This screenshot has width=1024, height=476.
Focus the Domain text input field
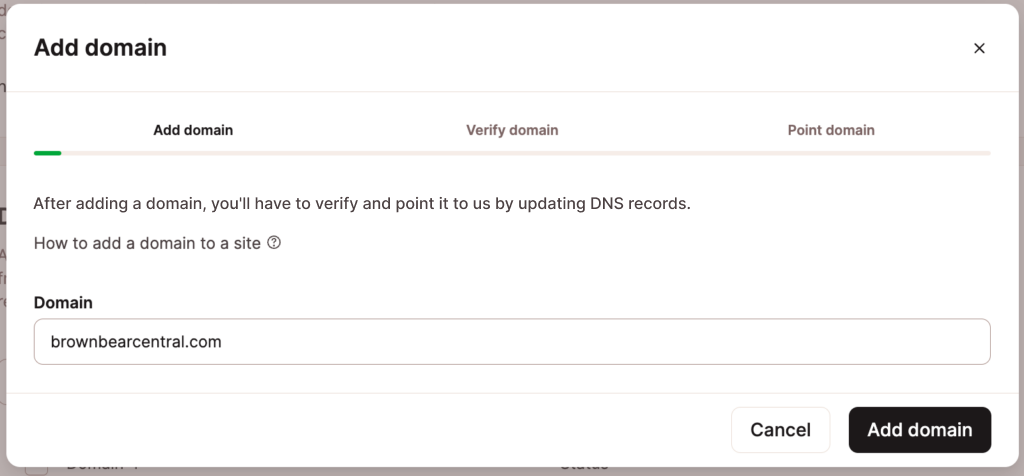pyautogui.click(x=600, y=342)
